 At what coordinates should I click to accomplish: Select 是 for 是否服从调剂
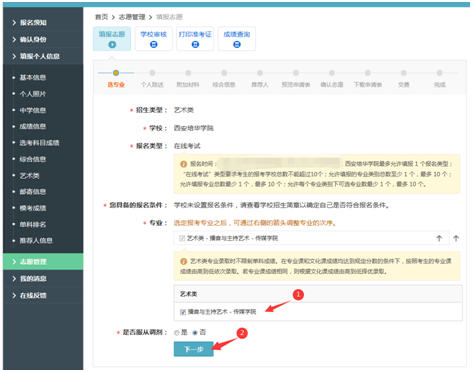point(177,333)
